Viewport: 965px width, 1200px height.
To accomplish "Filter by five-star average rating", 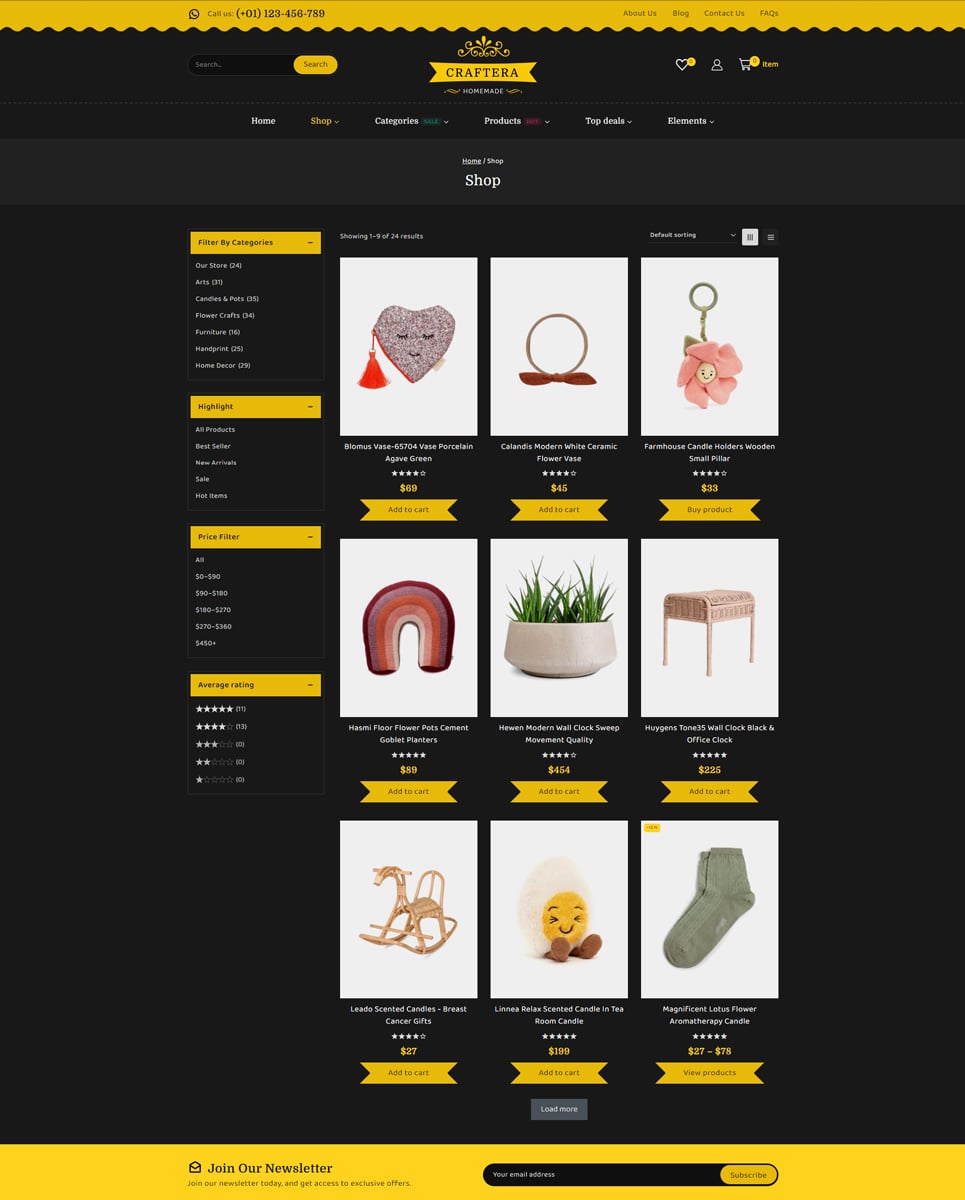I will (x=214, y=709).
